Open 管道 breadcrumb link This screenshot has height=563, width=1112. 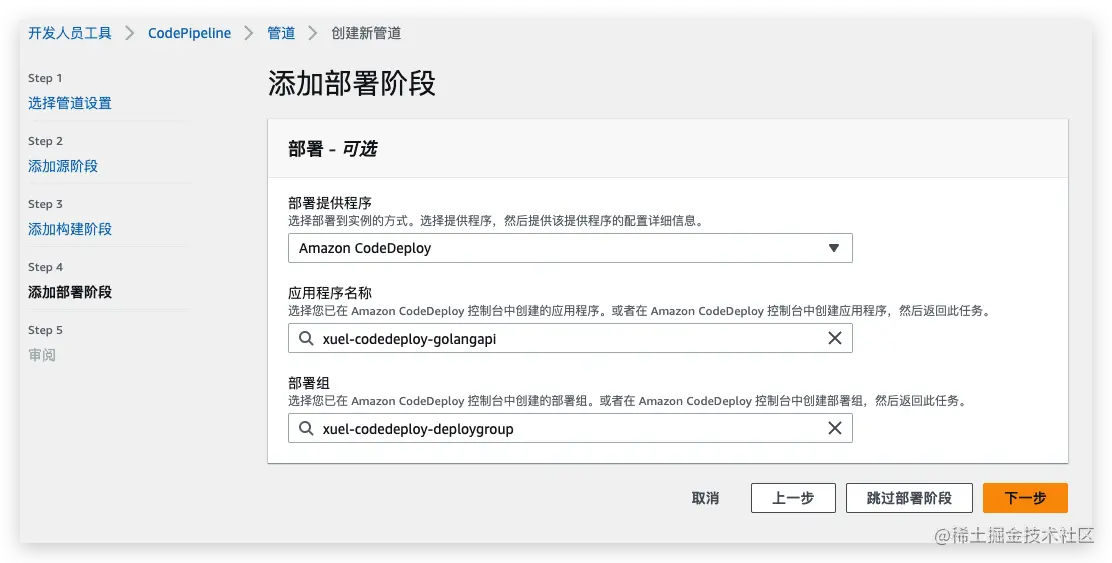pos(281,33)
